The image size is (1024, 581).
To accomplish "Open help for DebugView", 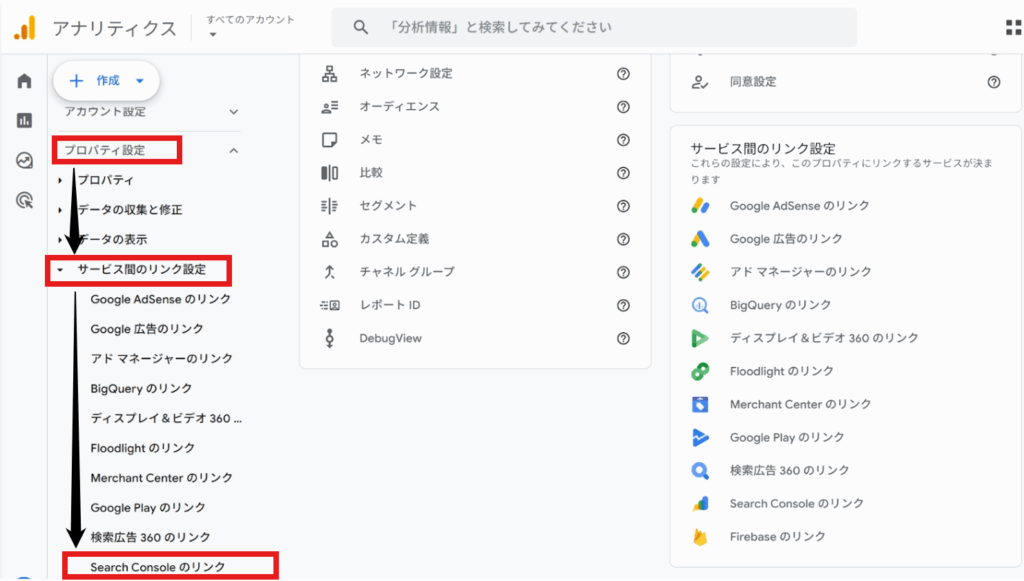I will click(624, 339).
